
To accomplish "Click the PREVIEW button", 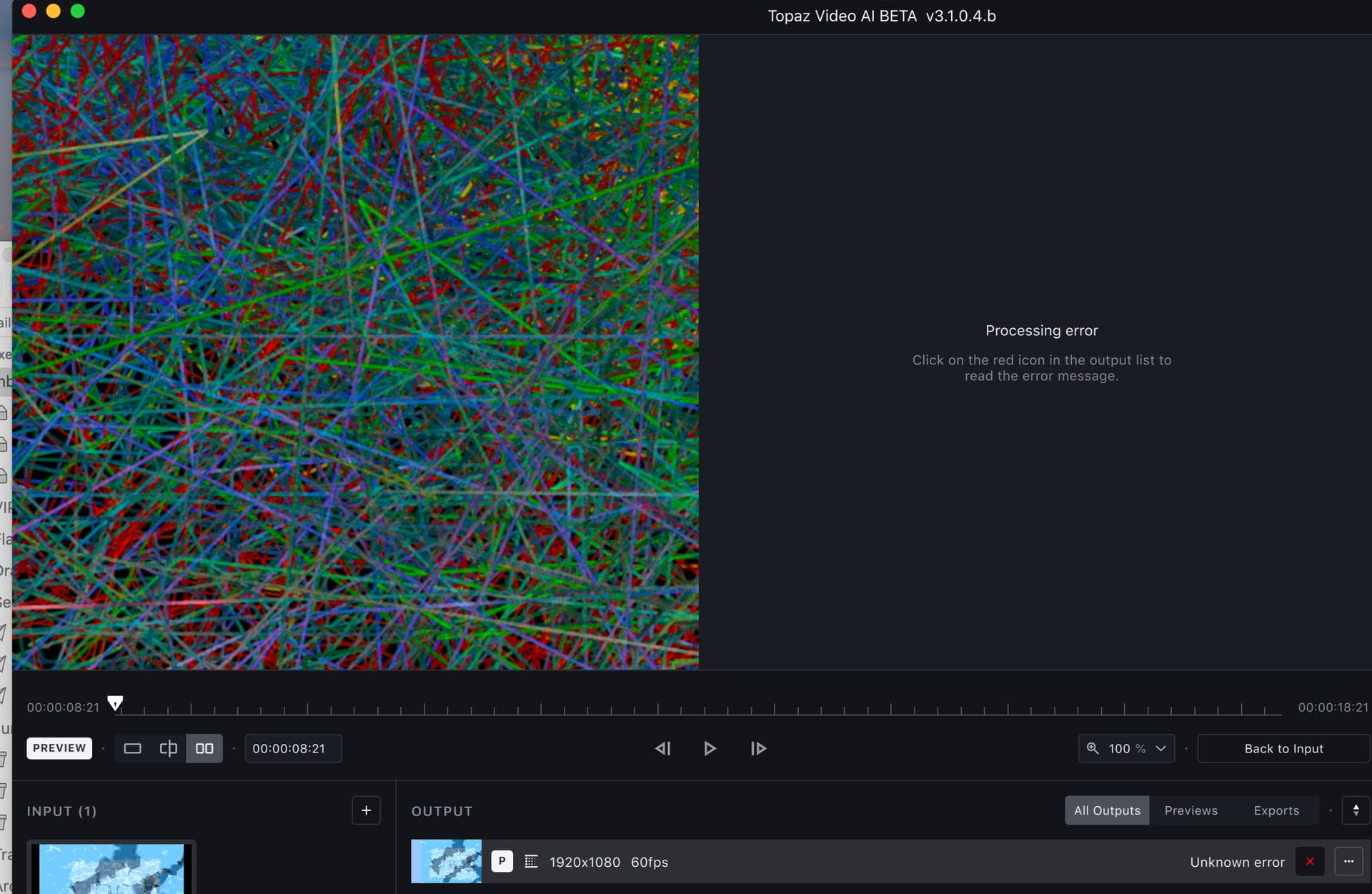I will click(59, 748).
